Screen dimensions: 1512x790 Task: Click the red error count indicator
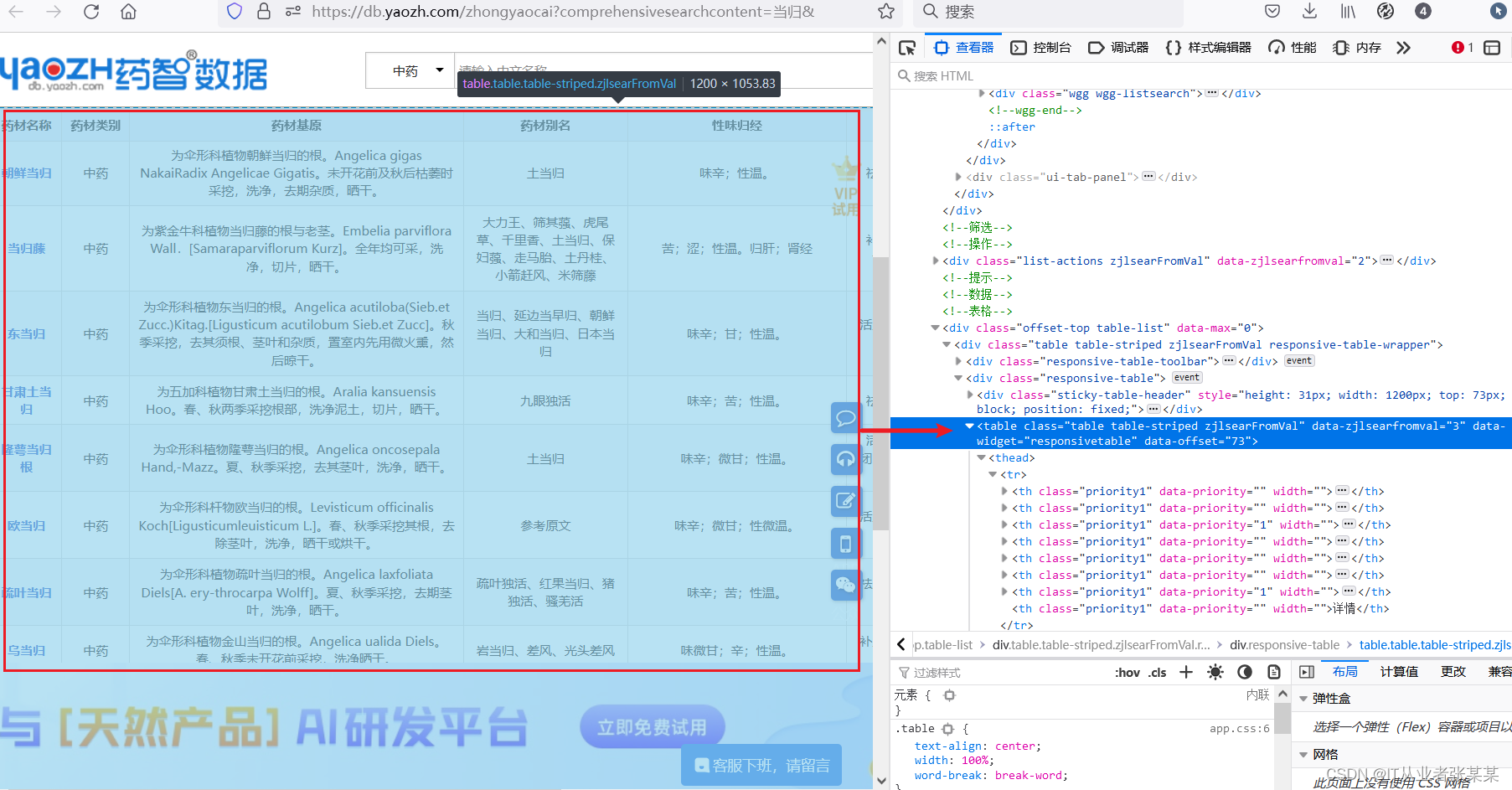pos(1463,48)
